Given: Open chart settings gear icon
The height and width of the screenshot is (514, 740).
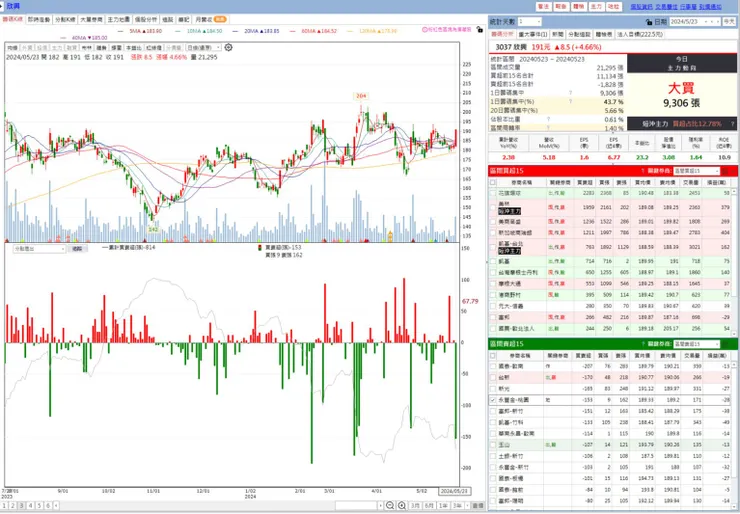Looking at the screenshot, I should coord(228,48).
